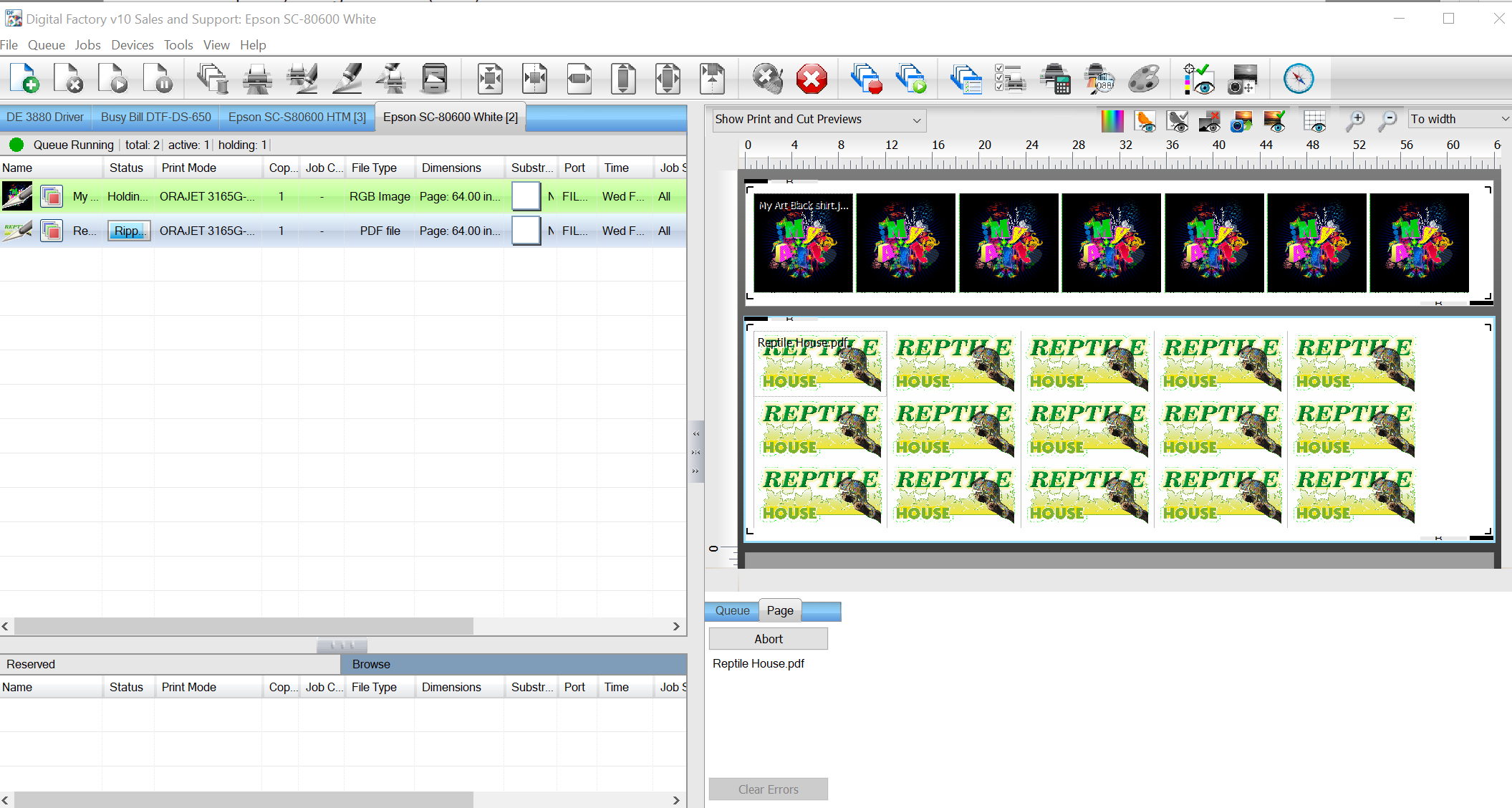Click the stop queue stacked windows icon

click(x=867, y=78)
